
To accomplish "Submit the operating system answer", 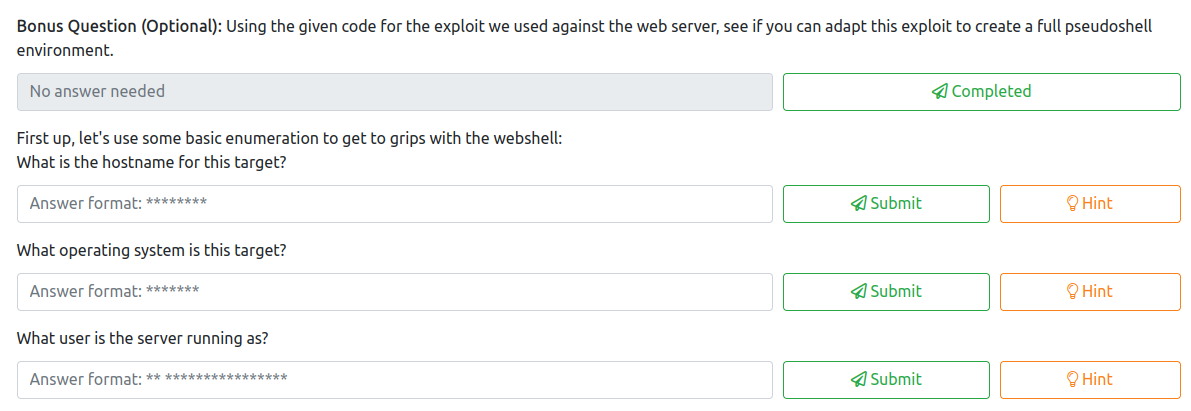I will click(886, 292).
